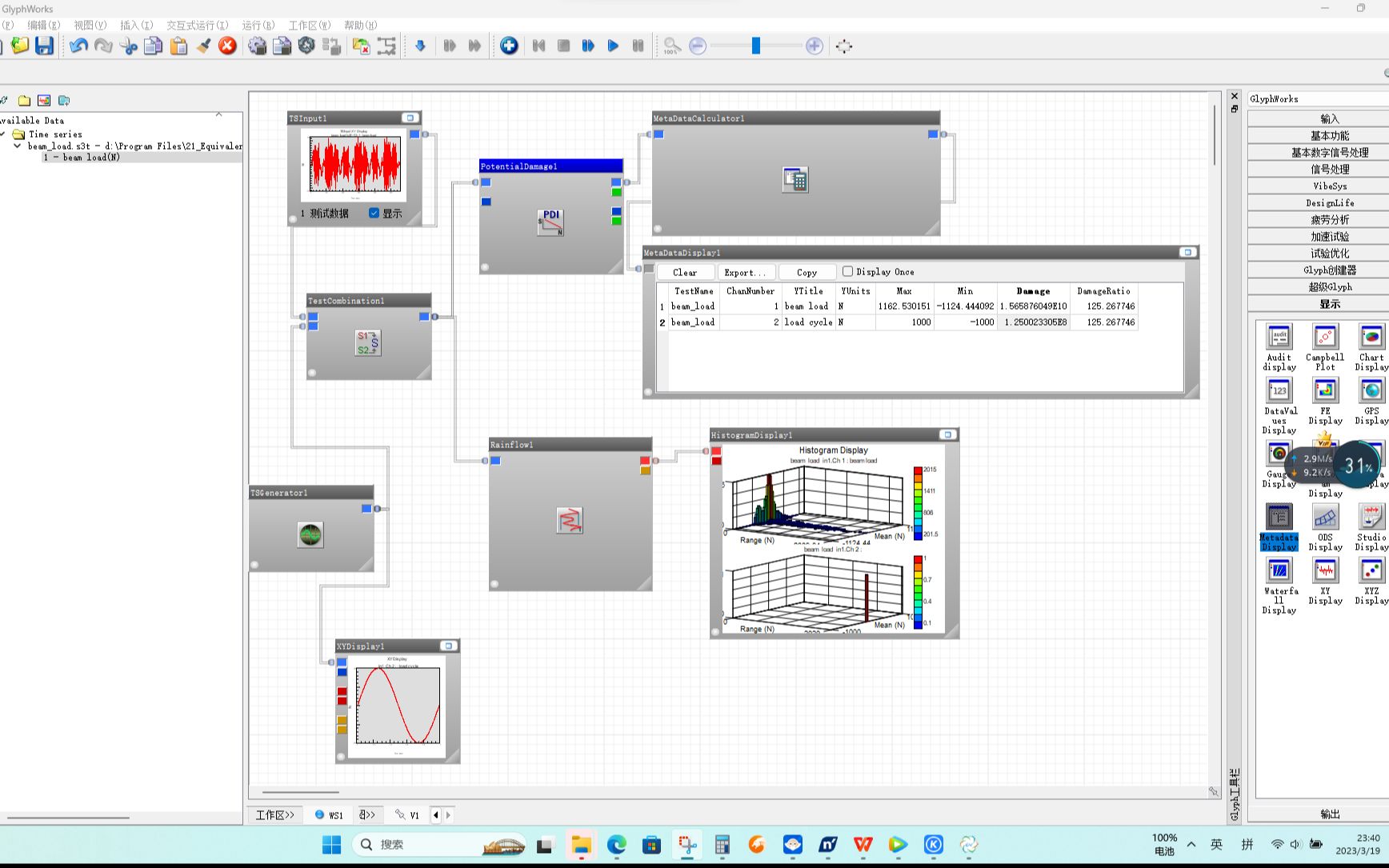Click the Windows Start button

[x=331, y=844]
